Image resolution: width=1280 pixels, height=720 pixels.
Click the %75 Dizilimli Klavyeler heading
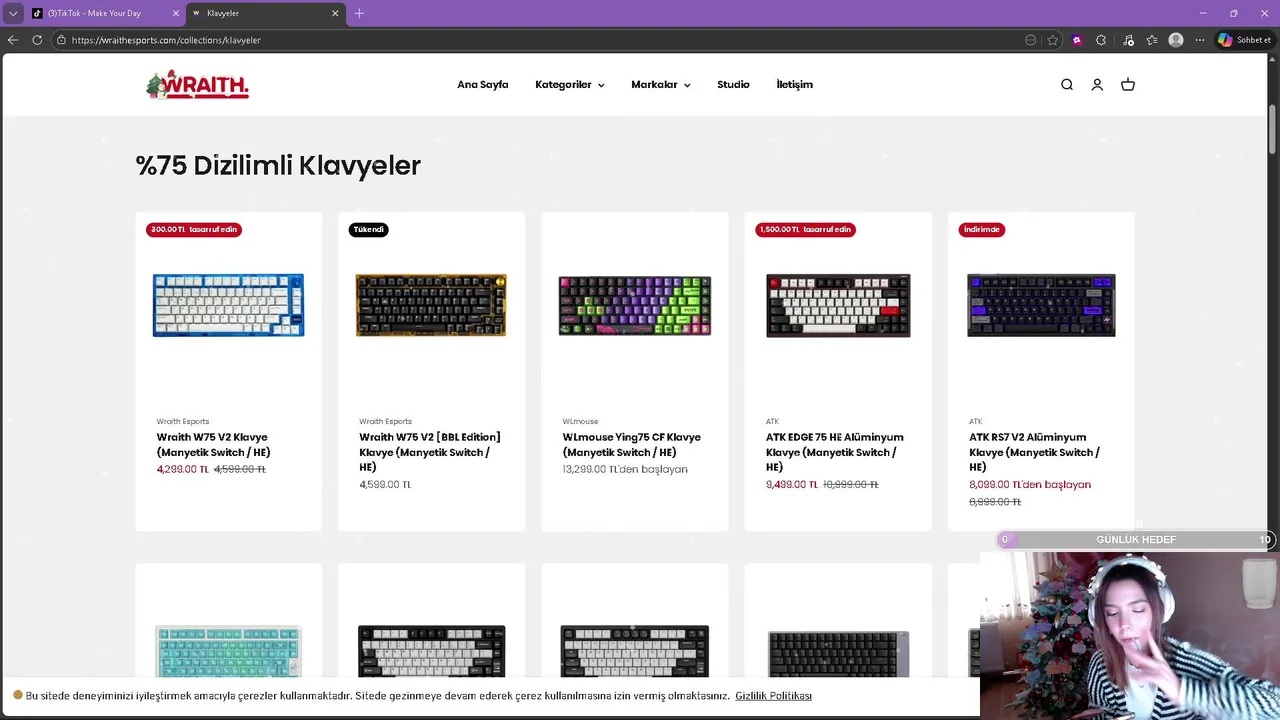(x=278, y=165)
